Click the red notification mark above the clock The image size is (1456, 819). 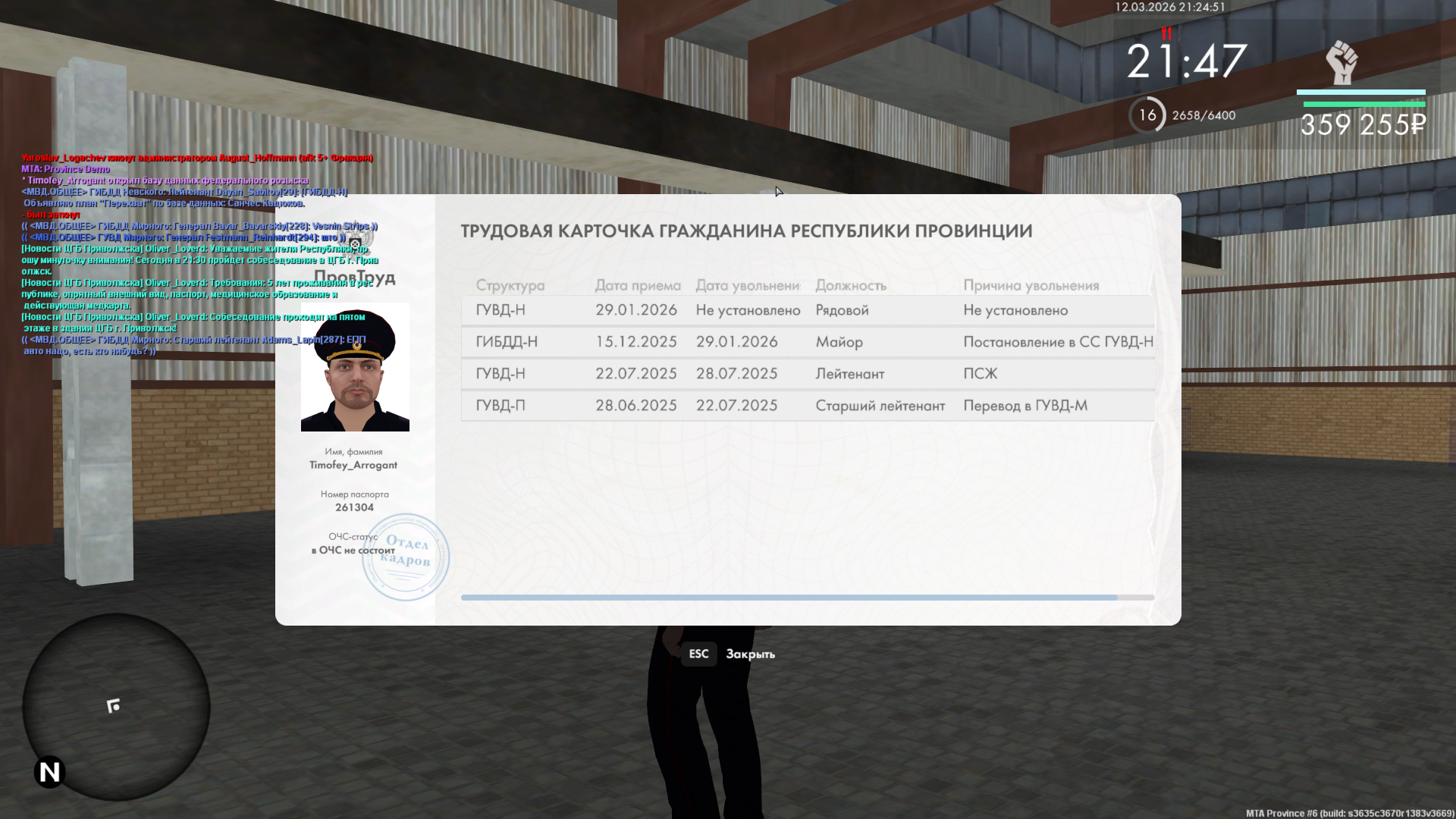1166,33
